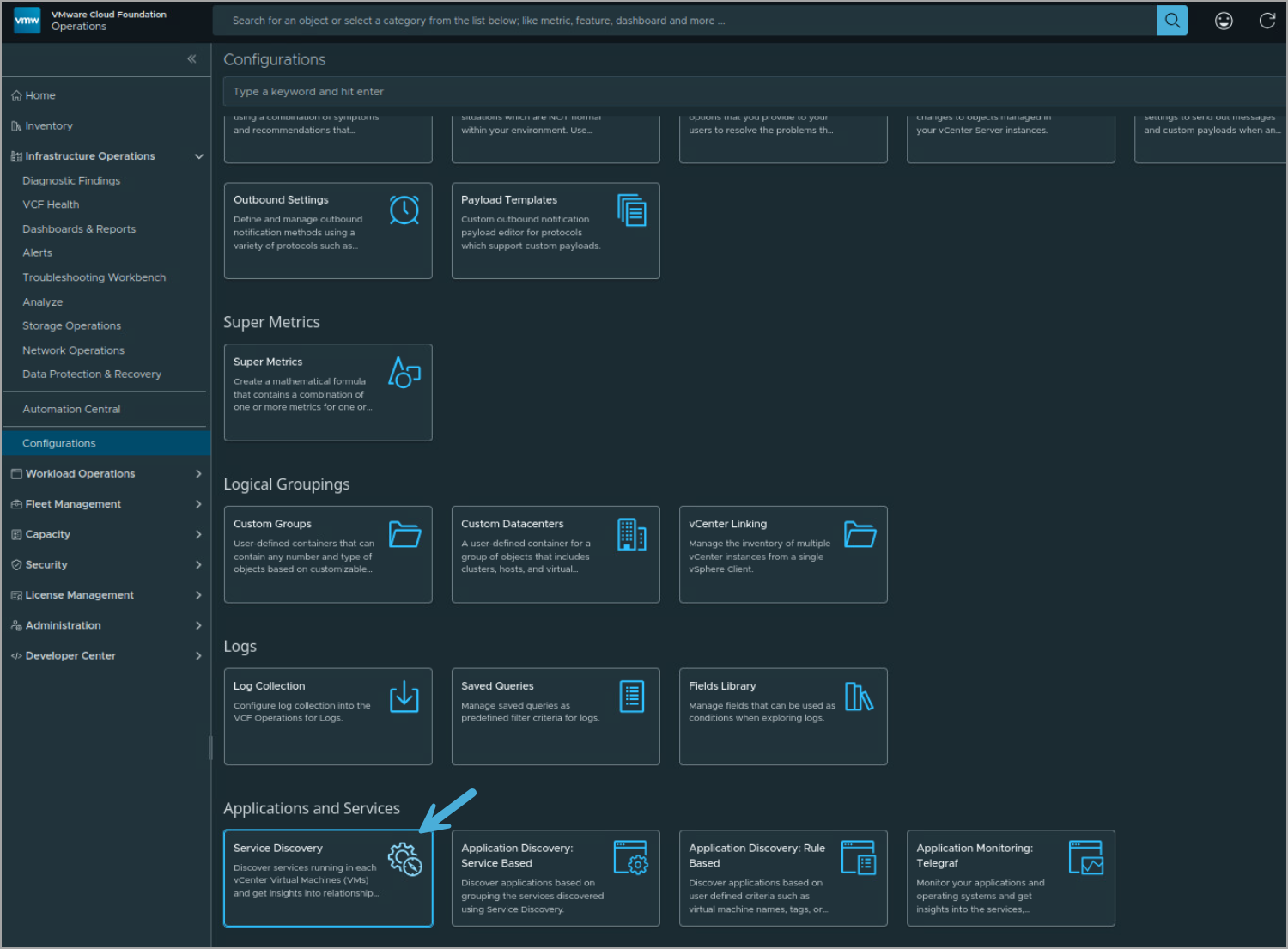The height and width of the screenshot is (949, 1288).
Task: Open the Service Discovery card title
Action: [x=278, y=849]
